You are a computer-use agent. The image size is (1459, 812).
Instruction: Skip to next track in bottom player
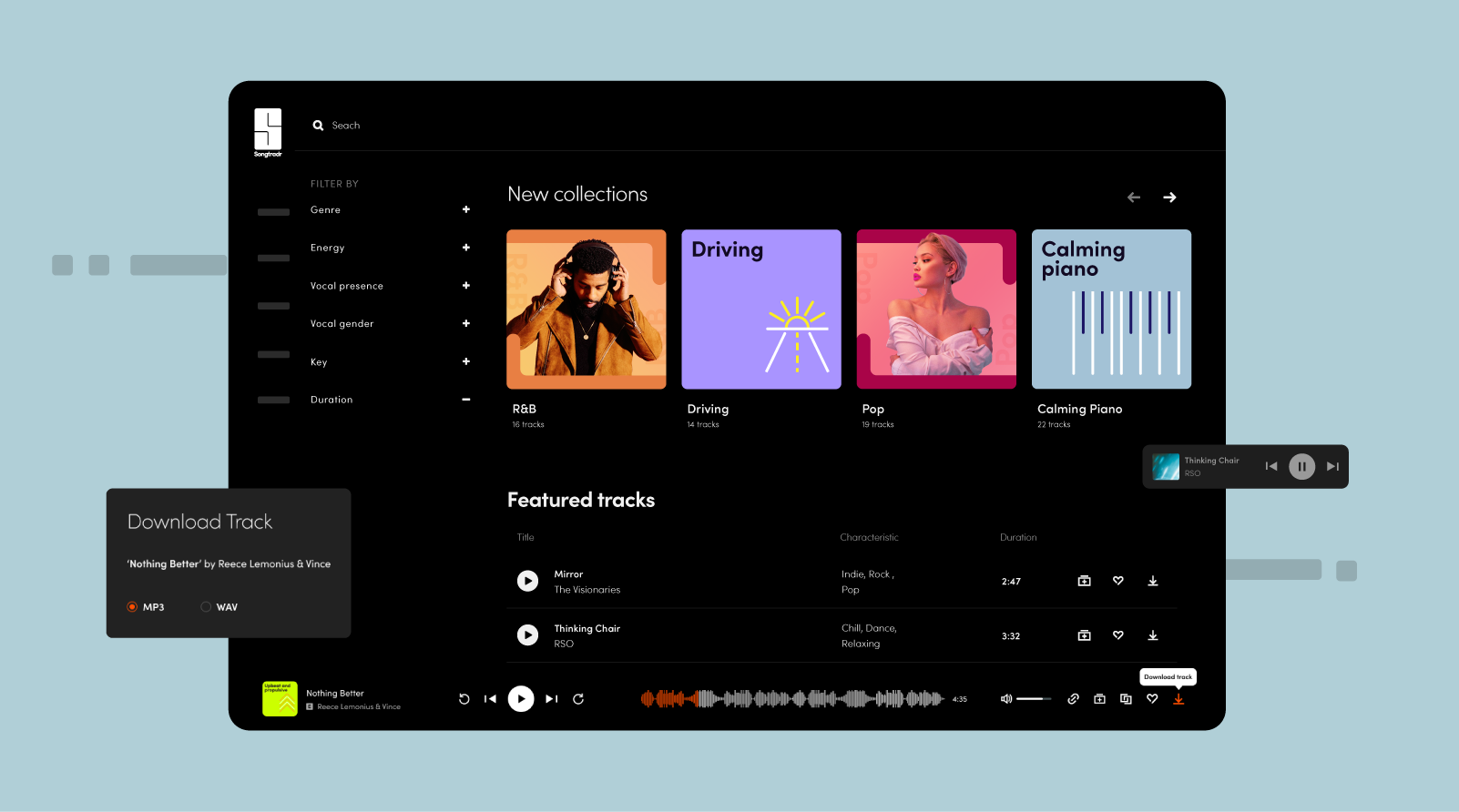point(551,699)
